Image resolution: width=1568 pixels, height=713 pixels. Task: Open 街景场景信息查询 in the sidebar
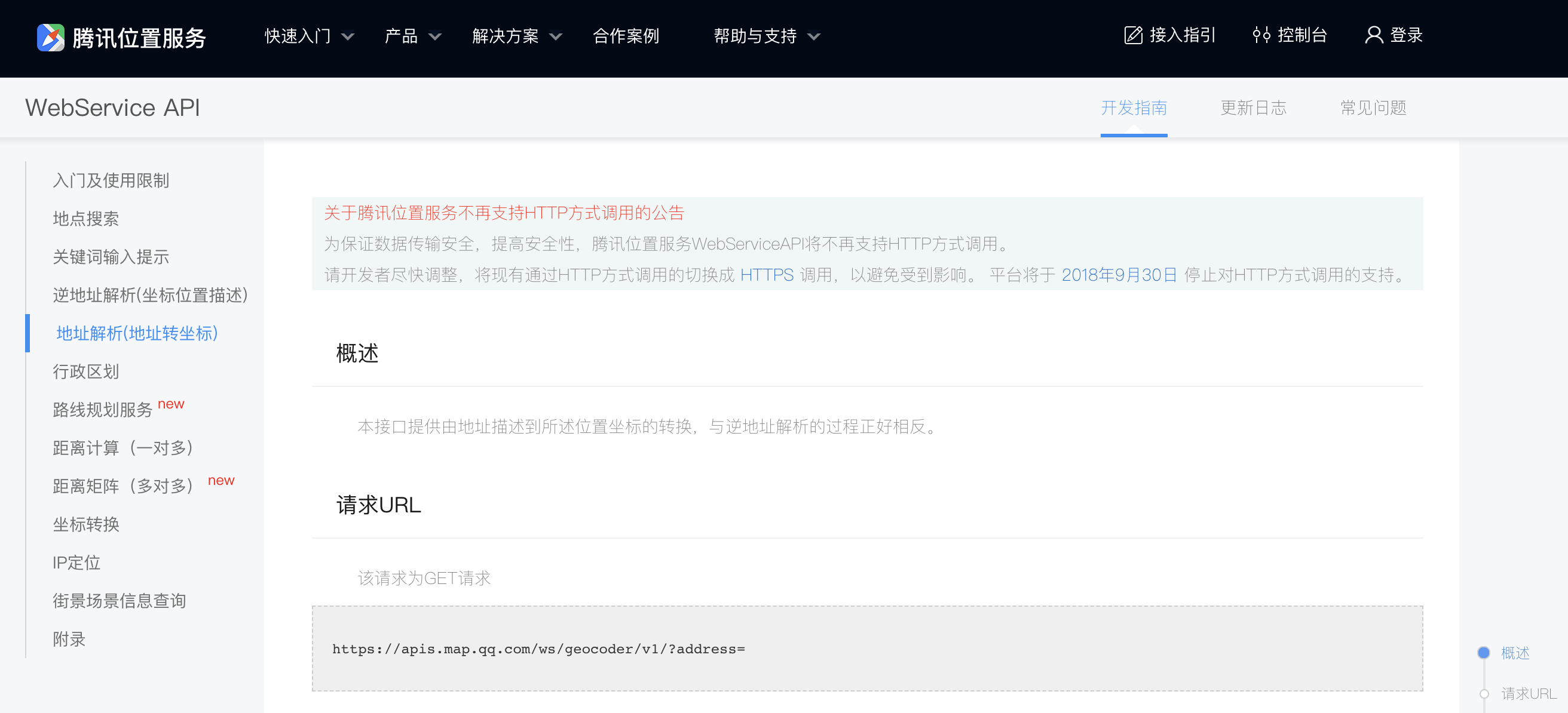[120, 601]
